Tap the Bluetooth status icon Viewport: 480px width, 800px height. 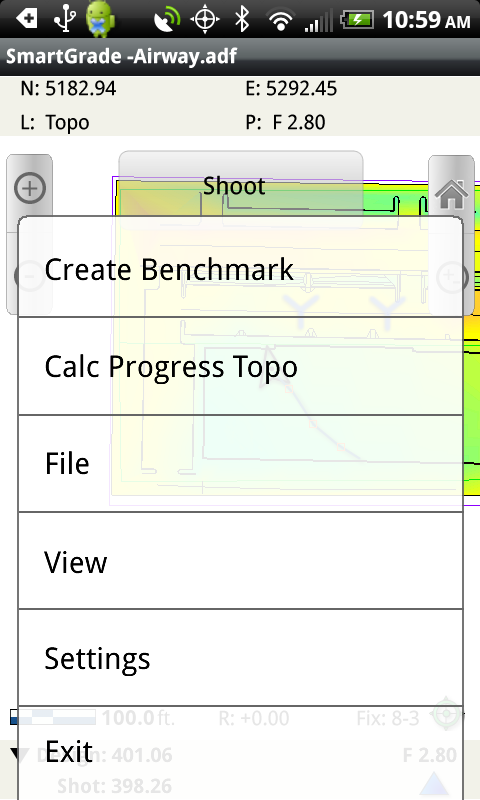pyautogui.click(x=242, y=19)
